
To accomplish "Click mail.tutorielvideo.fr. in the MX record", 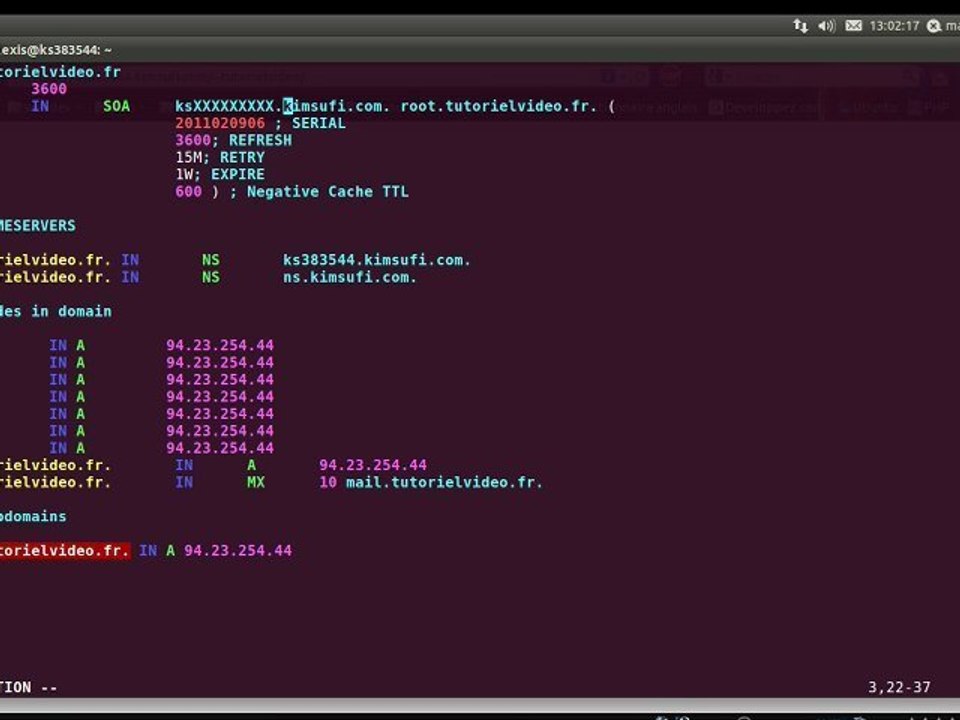I will pyautogui.click(x=444, y=482).
